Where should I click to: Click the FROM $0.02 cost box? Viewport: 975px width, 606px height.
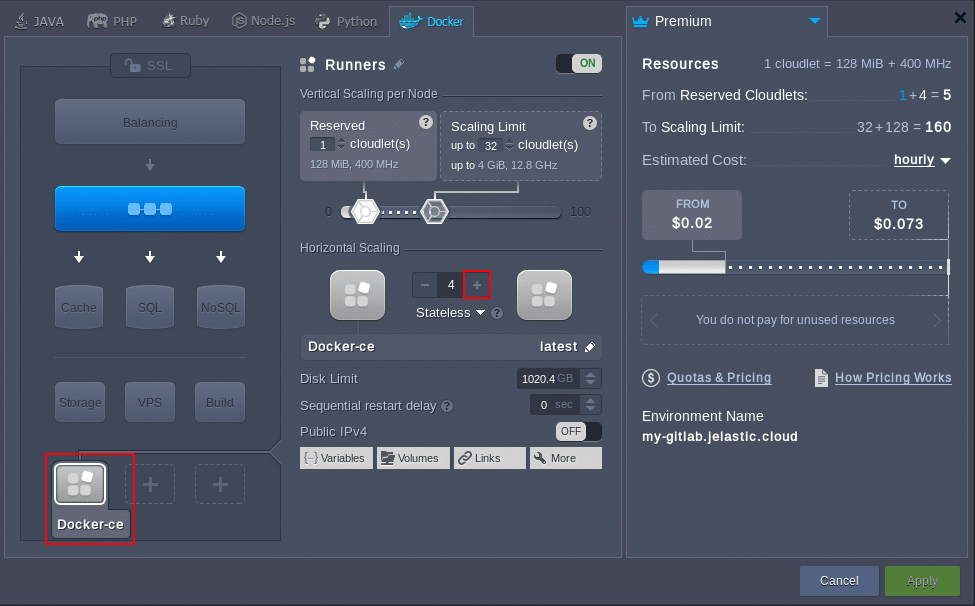click(x=692, y=214)
